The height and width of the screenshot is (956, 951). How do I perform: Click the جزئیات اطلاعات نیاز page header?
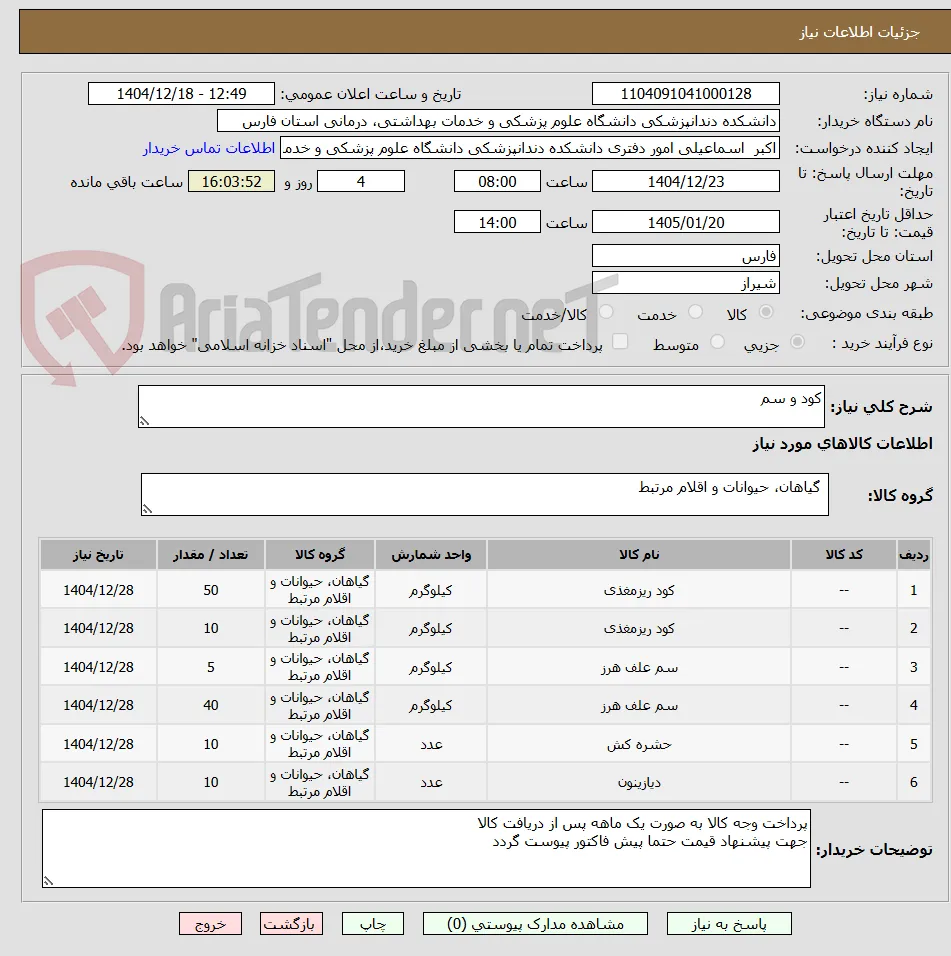click(x=860, y=32)
